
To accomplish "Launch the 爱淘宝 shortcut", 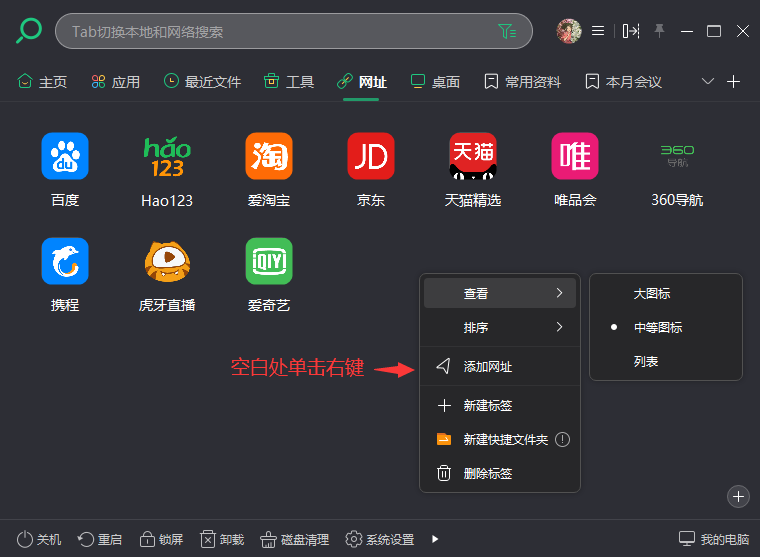I will tap(269, 170).
